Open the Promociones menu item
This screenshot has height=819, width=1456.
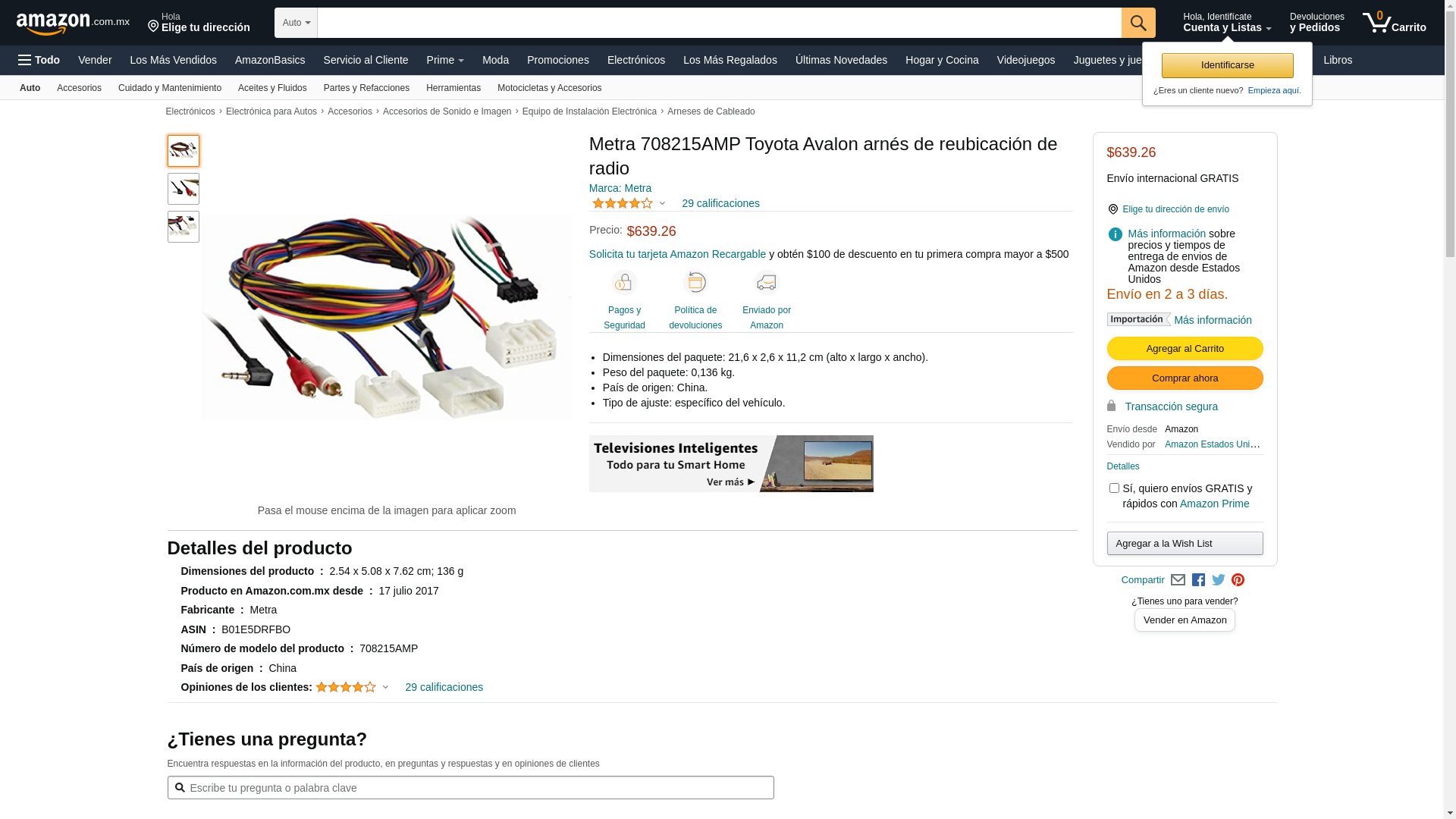[558, 60]
